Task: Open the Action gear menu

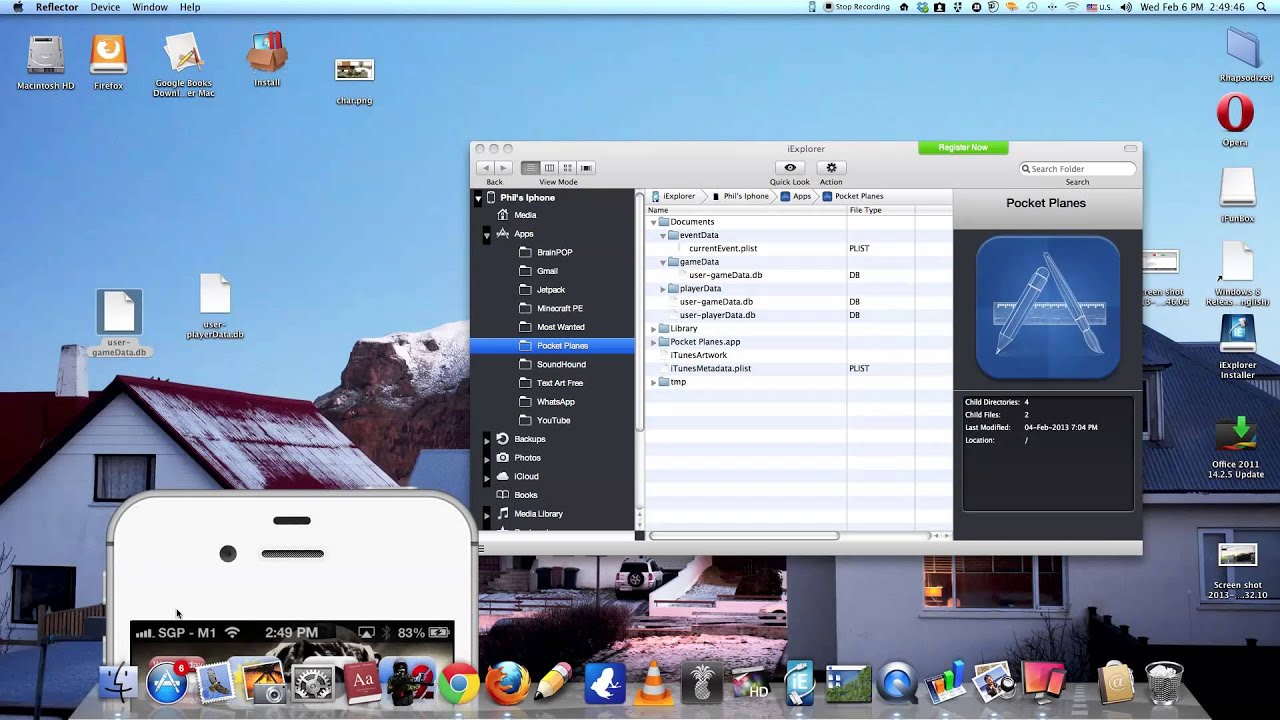Action: [x=831, y=168]
